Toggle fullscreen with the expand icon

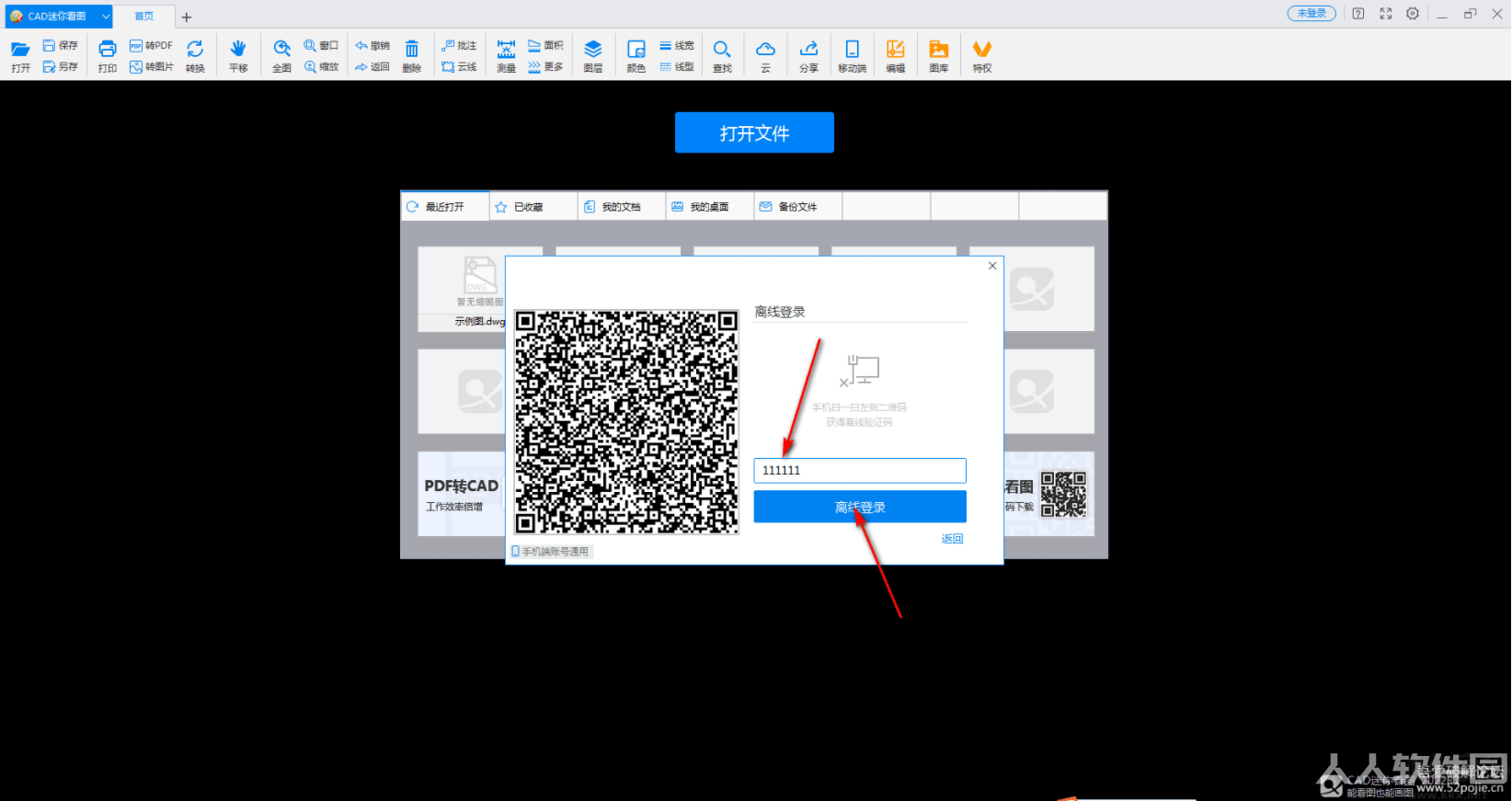pos(1386,14)
